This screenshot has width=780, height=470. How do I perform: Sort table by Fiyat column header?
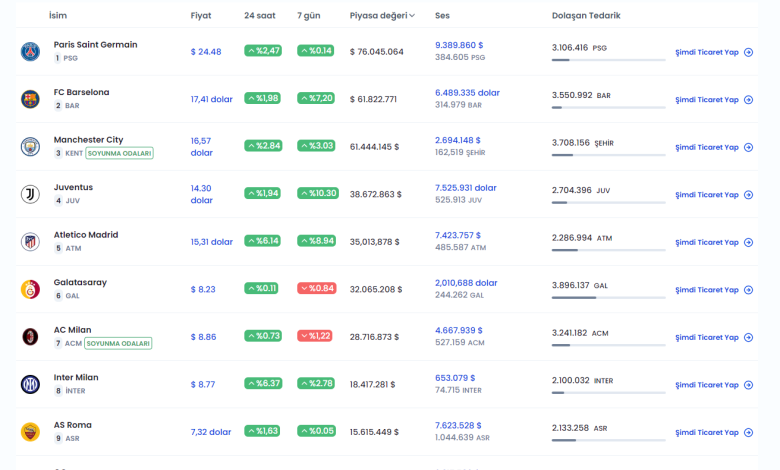tap(201, 16)
